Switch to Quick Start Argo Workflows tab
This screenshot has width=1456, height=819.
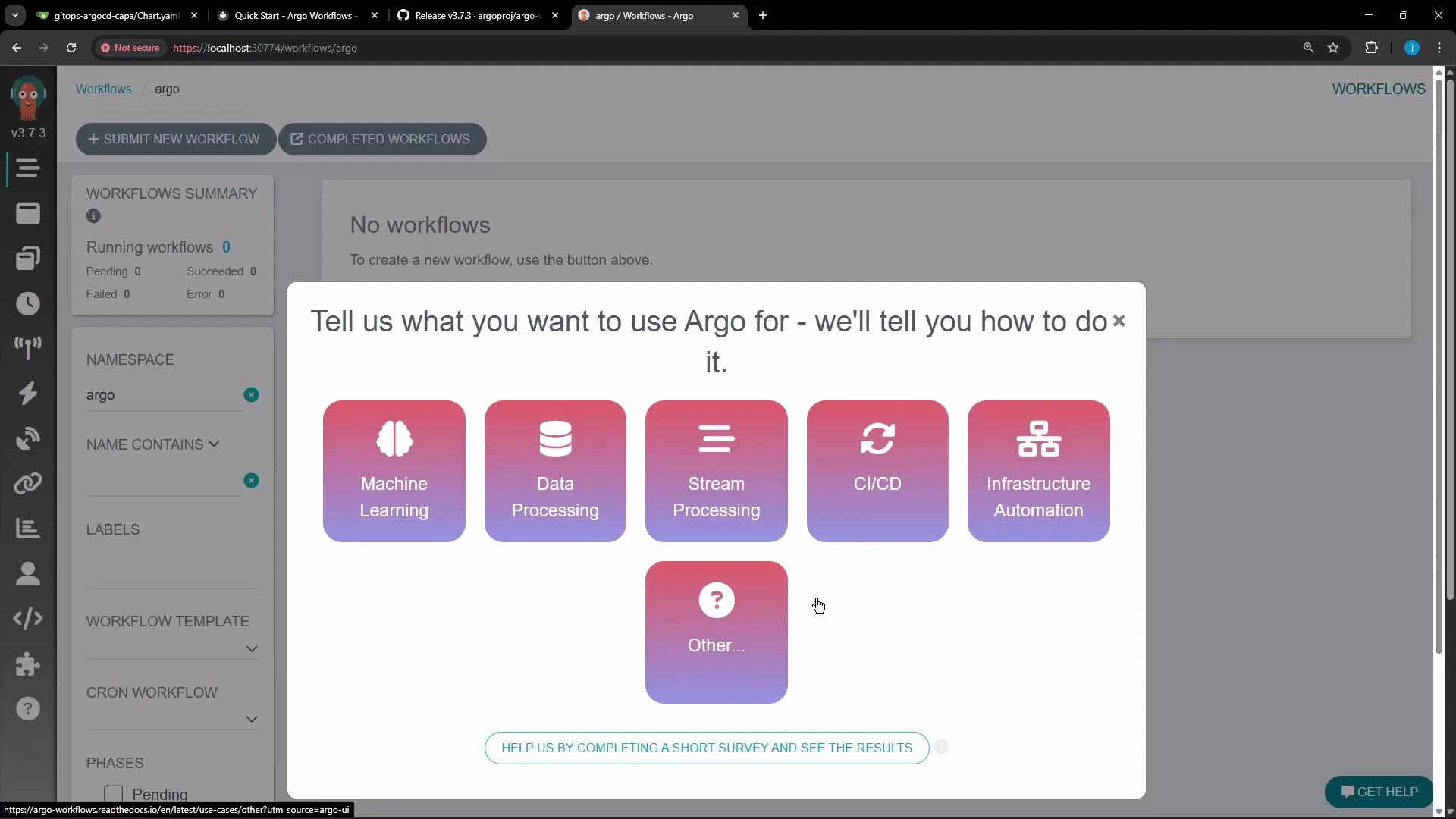[x=297, y=15]
